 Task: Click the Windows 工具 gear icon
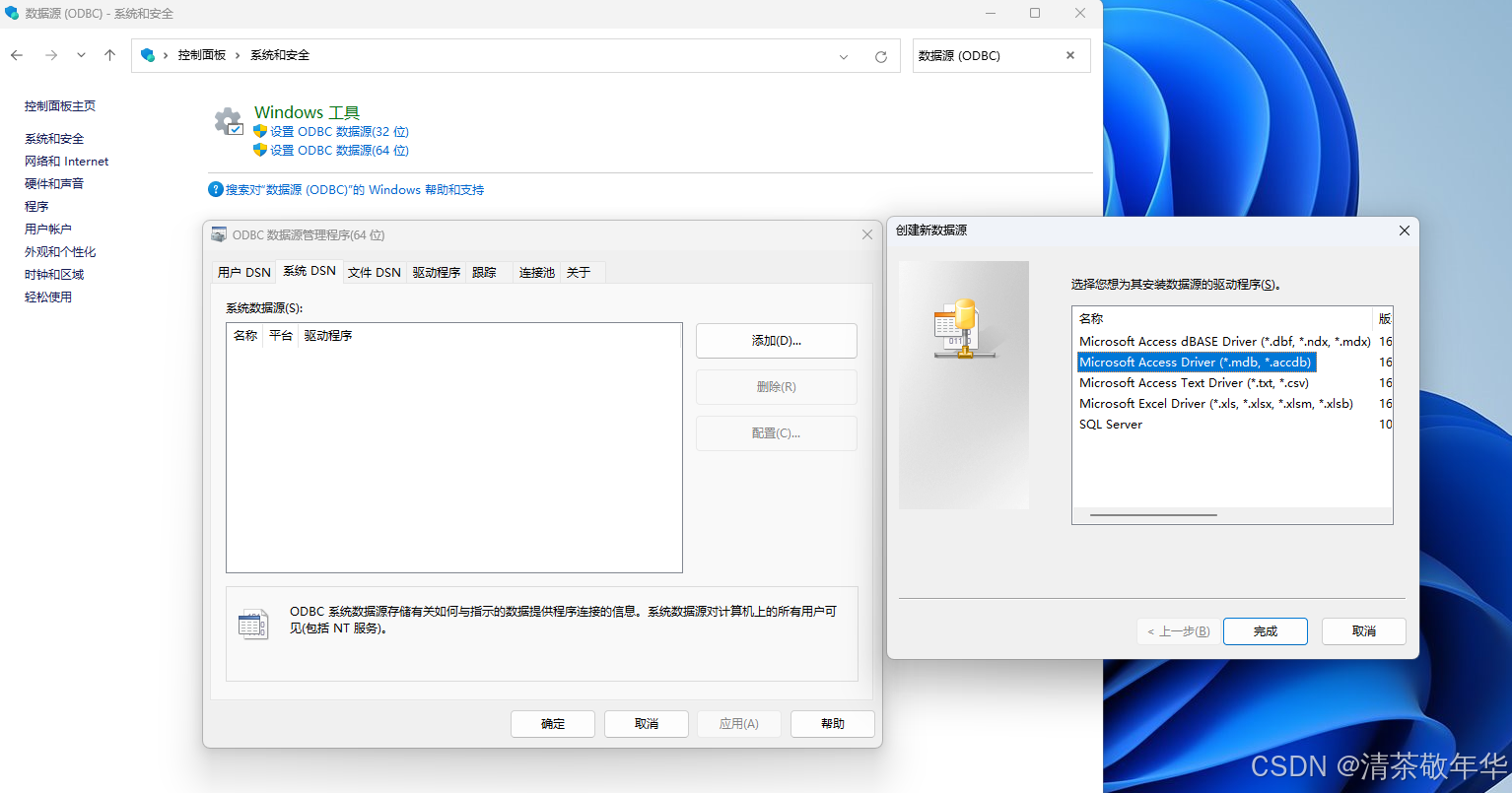click(229, 122)
